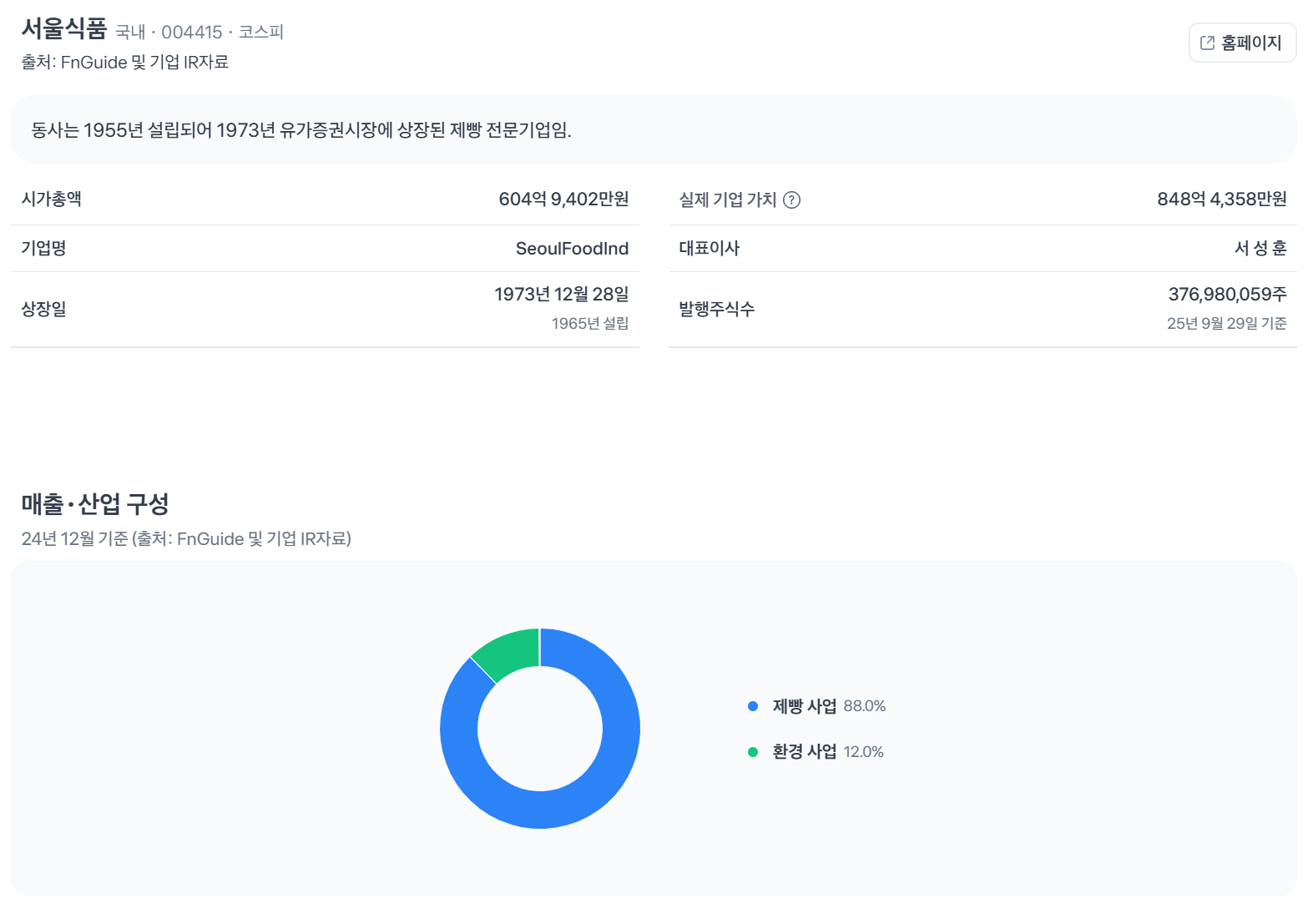The width and height of the screenshot is (1308, 924).
Task: Click the 시가총액 row label
Action: pos(51,199)
